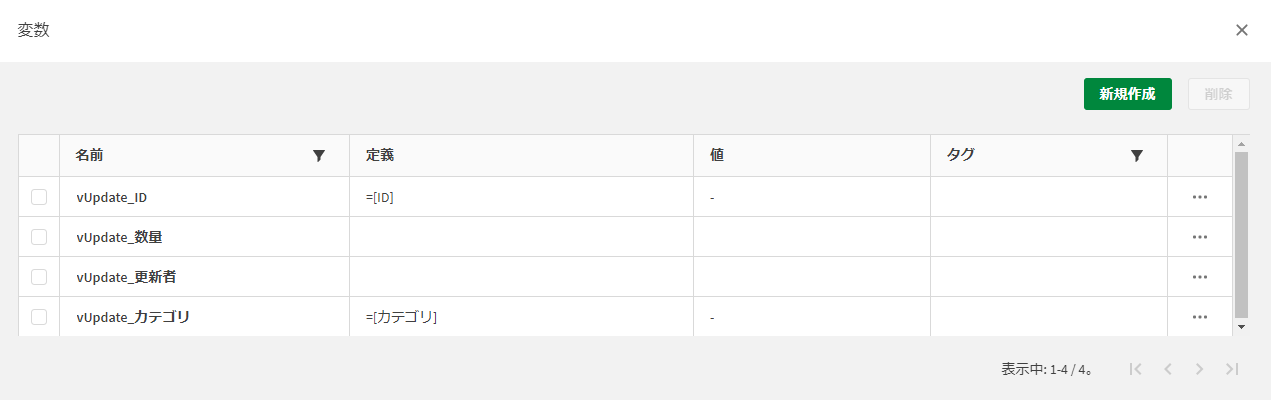Open more options for vUpdate_ID
Image resolution: width=1271 pixels, height=400 pixels.
1200,197
